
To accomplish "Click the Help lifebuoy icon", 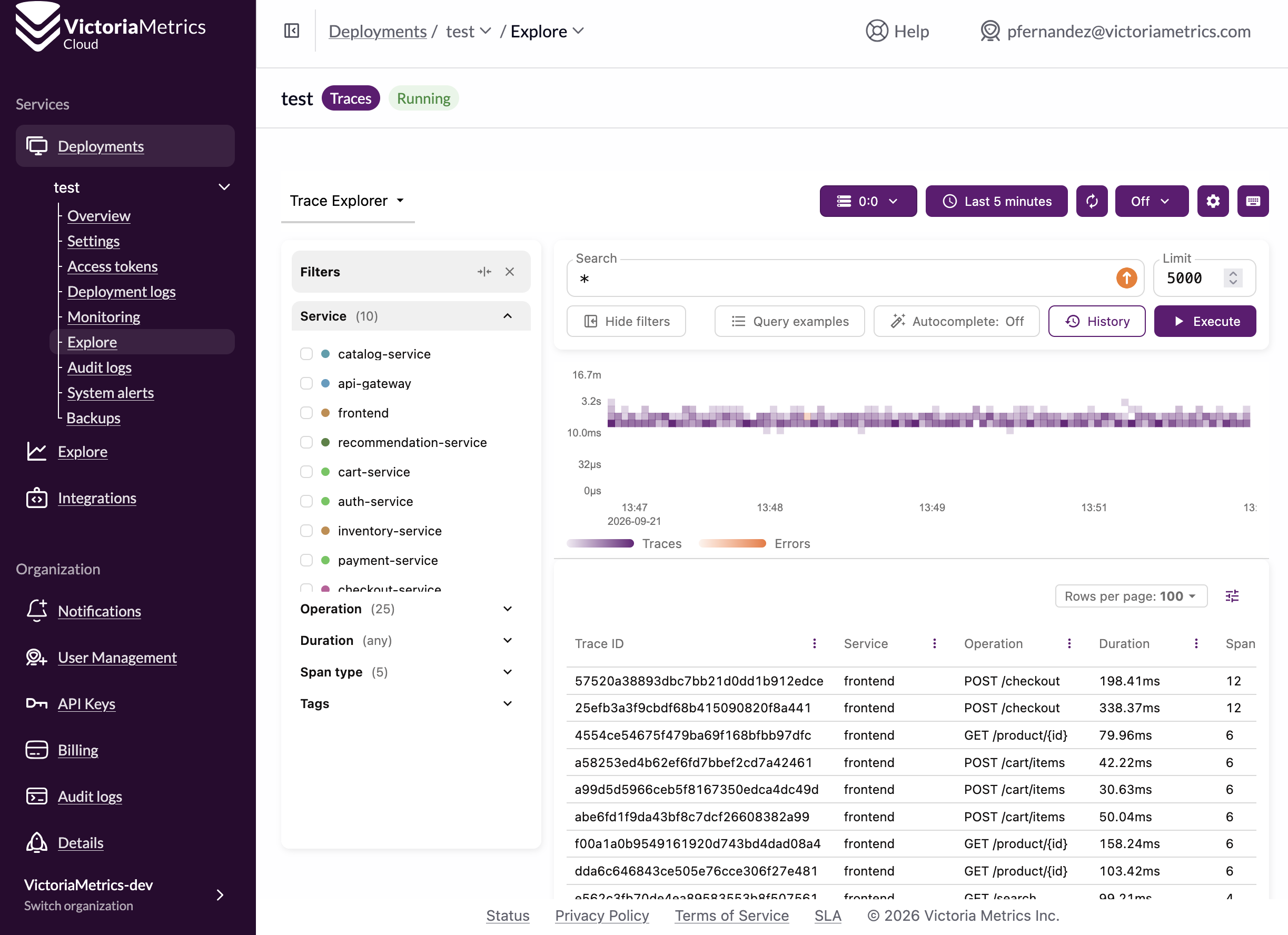I will pyautogui.click(x=876, y=31).
